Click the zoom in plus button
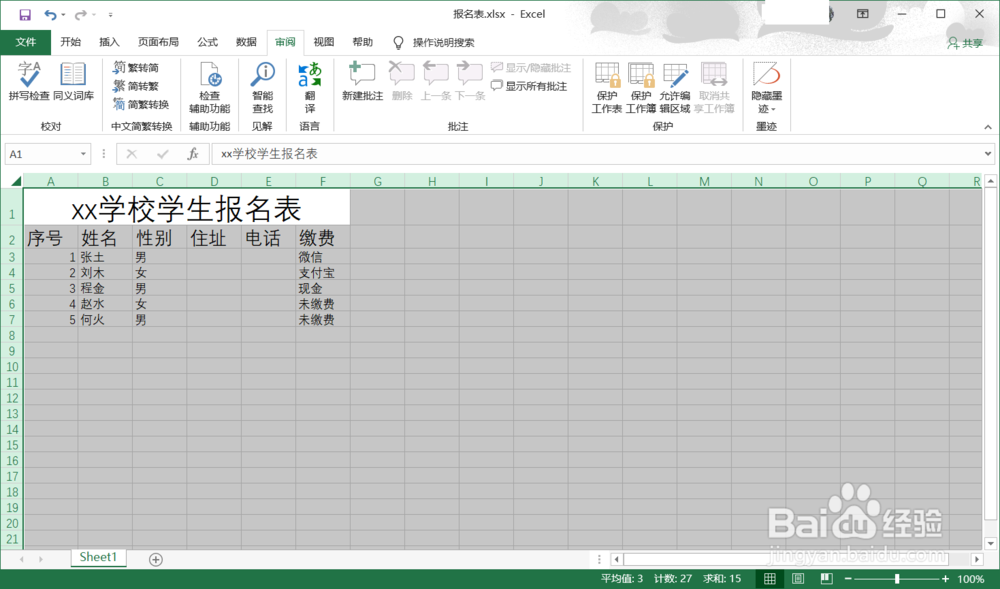 click(x=945, y=579)
